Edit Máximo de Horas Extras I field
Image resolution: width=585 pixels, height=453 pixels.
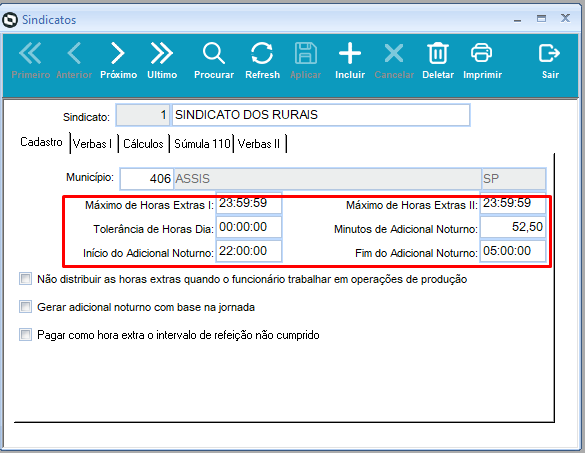[x=249, y=203]
